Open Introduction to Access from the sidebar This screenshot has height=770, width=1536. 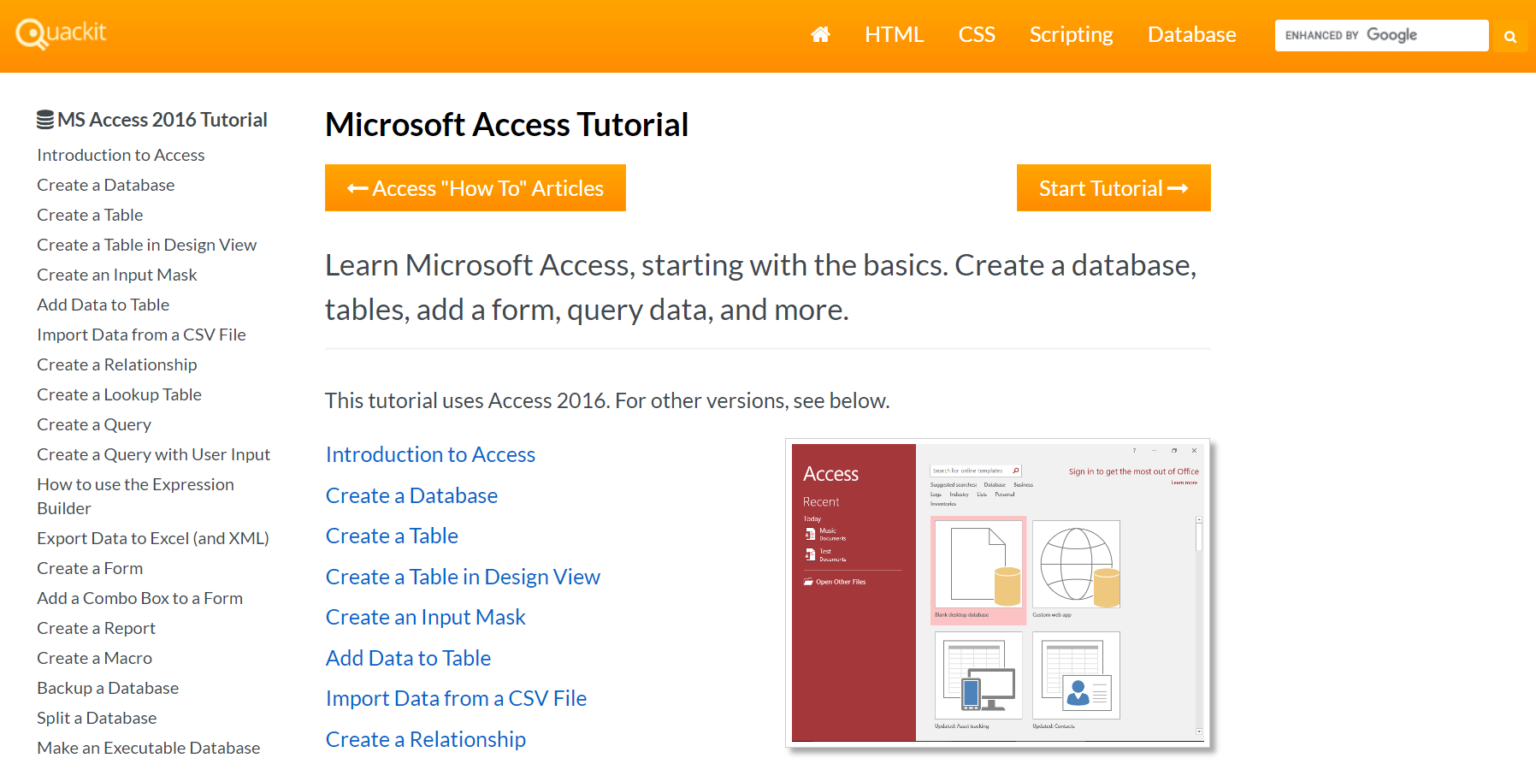(x=120, y=154)
